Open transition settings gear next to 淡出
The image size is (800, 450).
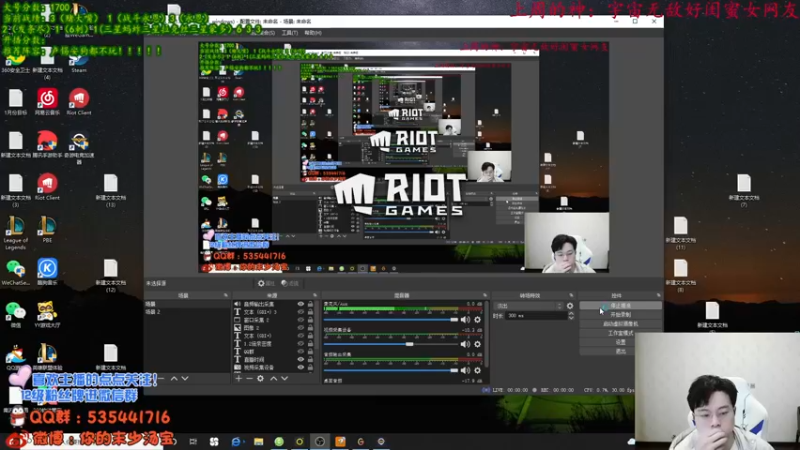[570, 306]
